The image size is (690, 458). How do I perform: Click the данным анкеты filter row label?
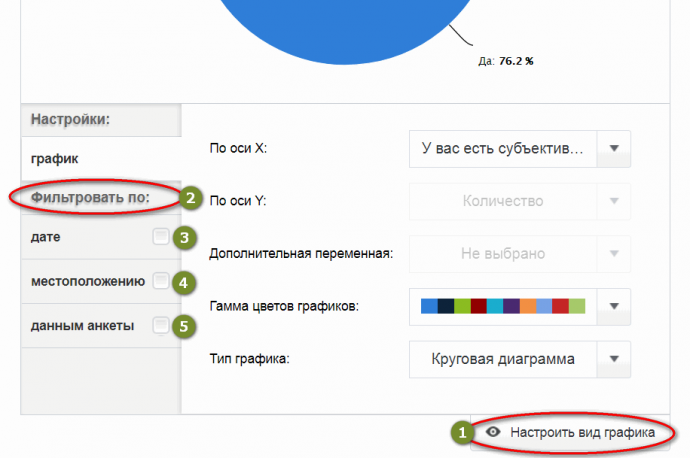[x=82, y=326]
